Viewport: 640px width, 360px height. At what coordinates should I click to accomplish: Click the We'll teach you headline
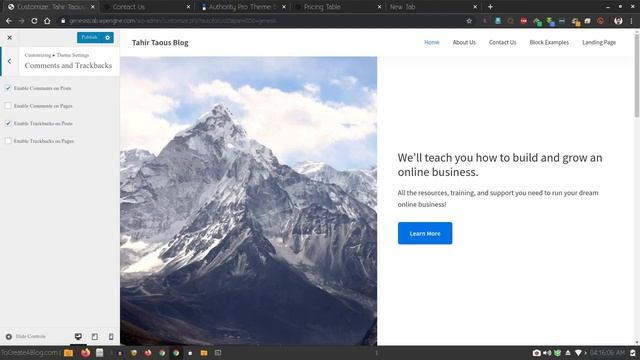pyautogui.click(x=500, y=164)
